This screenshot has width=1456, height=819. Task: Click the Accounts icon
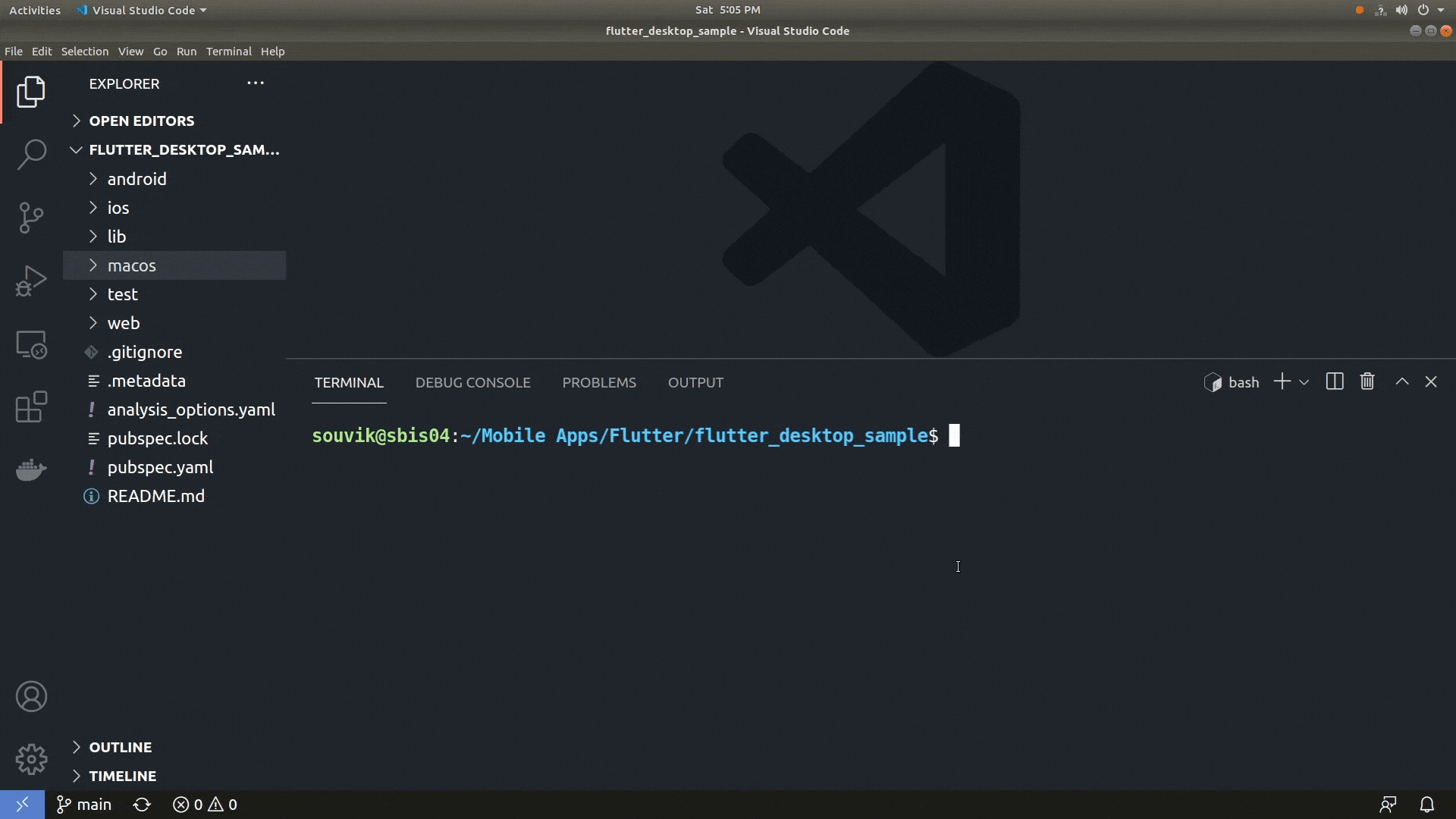pos(31,696)
